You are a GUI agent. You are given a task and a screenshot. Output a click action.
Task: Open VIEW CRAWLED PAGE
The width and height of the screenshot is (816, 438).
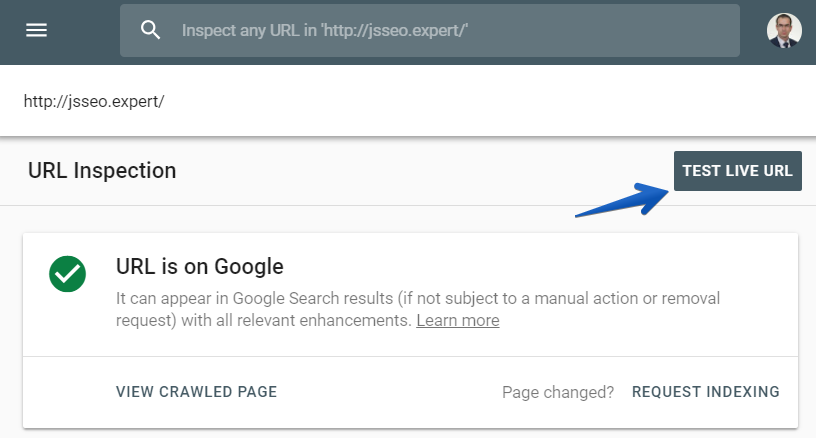click(x=196, y=392)
